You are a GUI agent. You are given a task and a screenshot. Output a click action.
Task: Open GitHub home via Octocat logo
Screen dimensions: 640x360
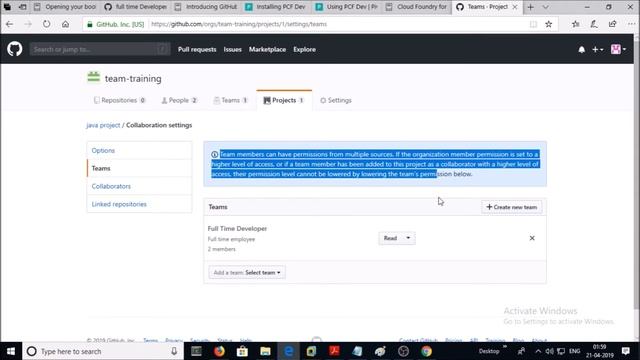15,49
